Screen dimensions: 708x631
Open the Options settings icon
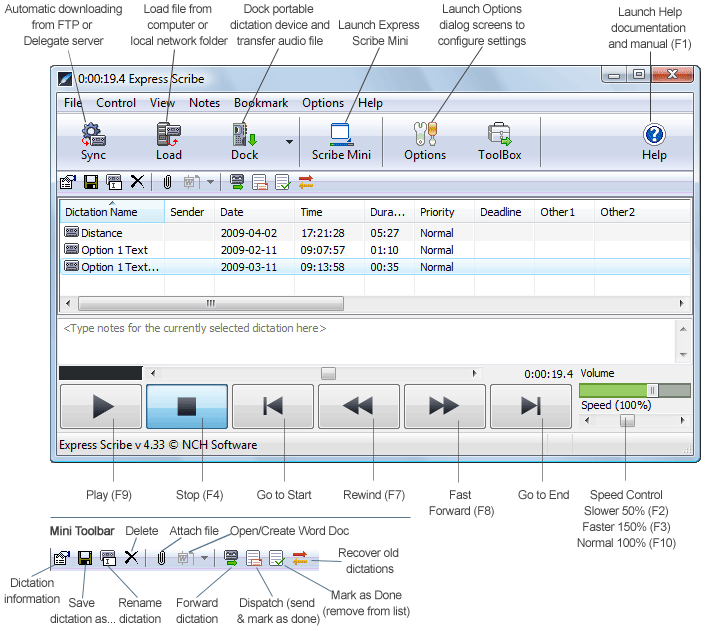(x=425, y=135)
